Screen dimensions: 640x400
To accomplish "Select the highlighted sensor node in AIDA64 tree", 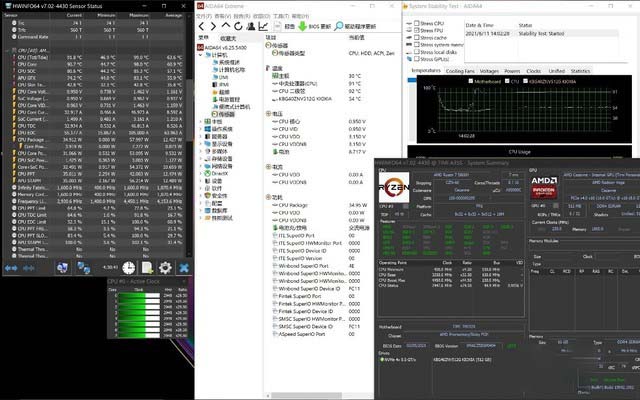I will click(x=224, y=114).
